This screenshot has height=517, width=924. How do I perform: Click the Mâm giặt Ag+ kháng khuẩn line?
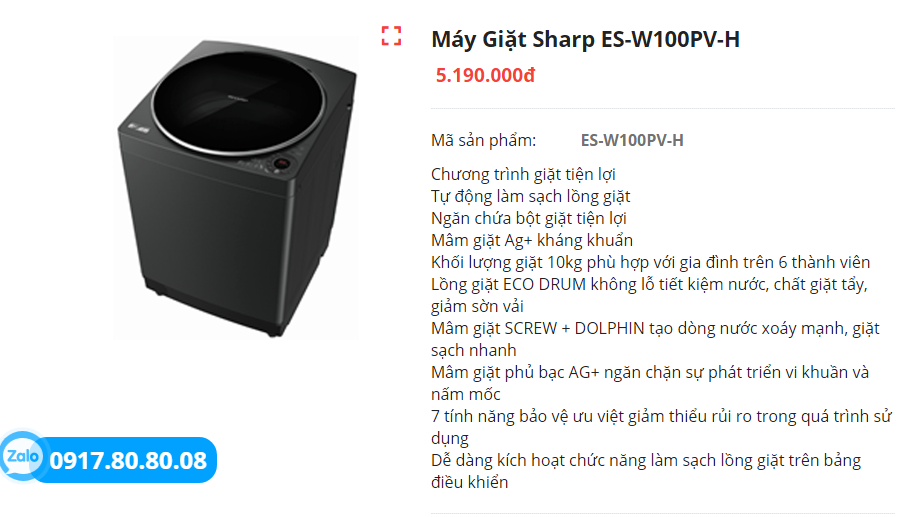click(532, 241)
